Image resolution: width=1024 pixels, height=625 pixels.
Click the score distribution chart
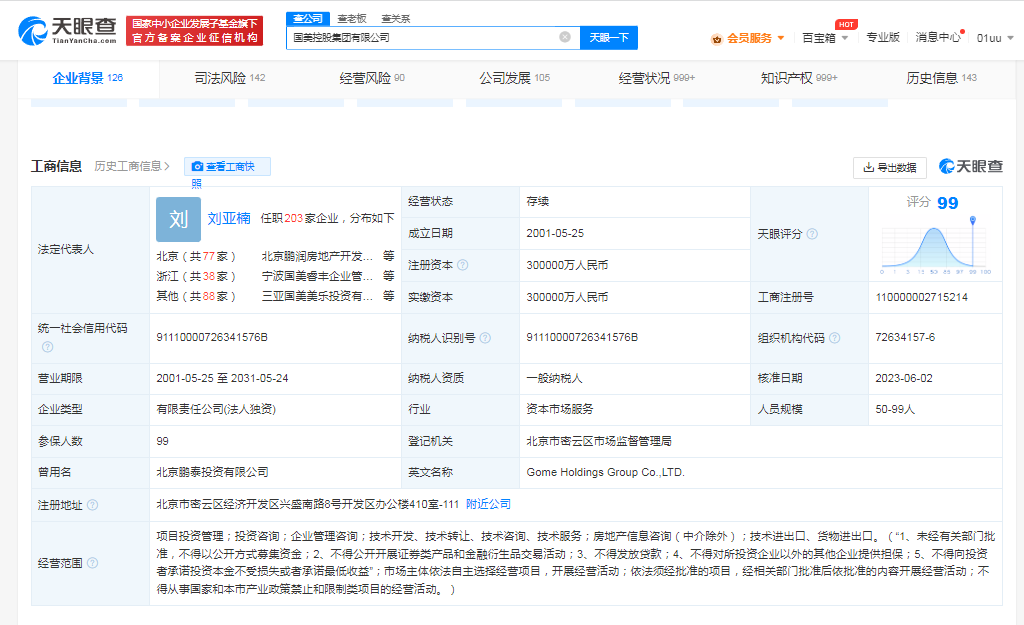(x=935, y=246)
